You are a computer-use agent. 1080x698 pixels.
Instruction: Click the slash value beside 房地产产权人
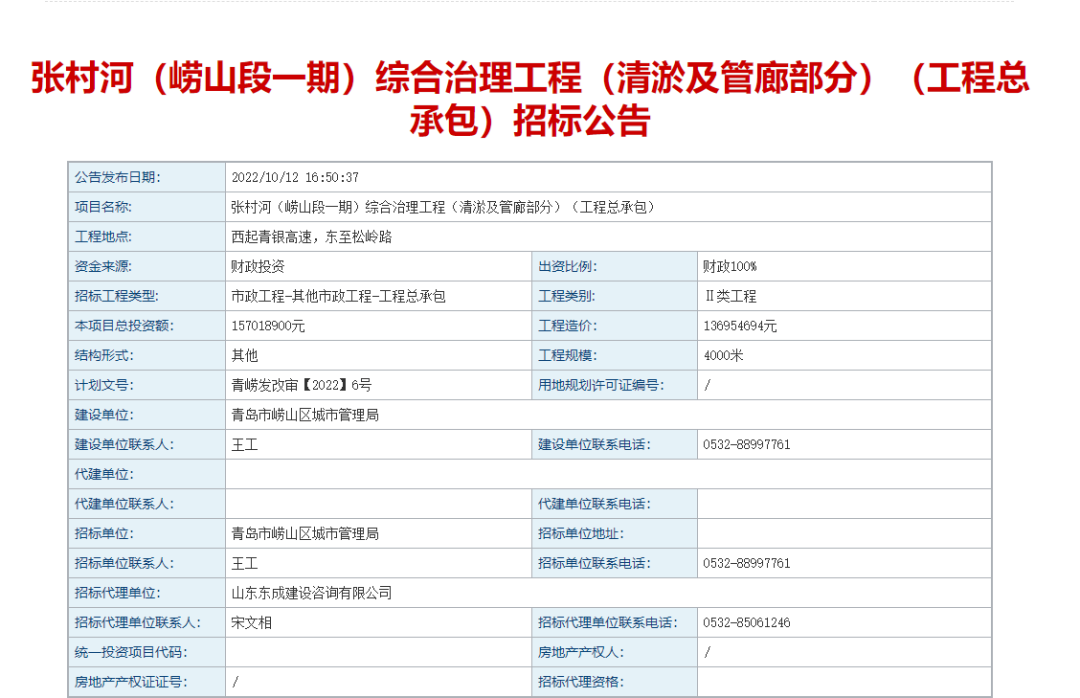click(x=707, y=652)
